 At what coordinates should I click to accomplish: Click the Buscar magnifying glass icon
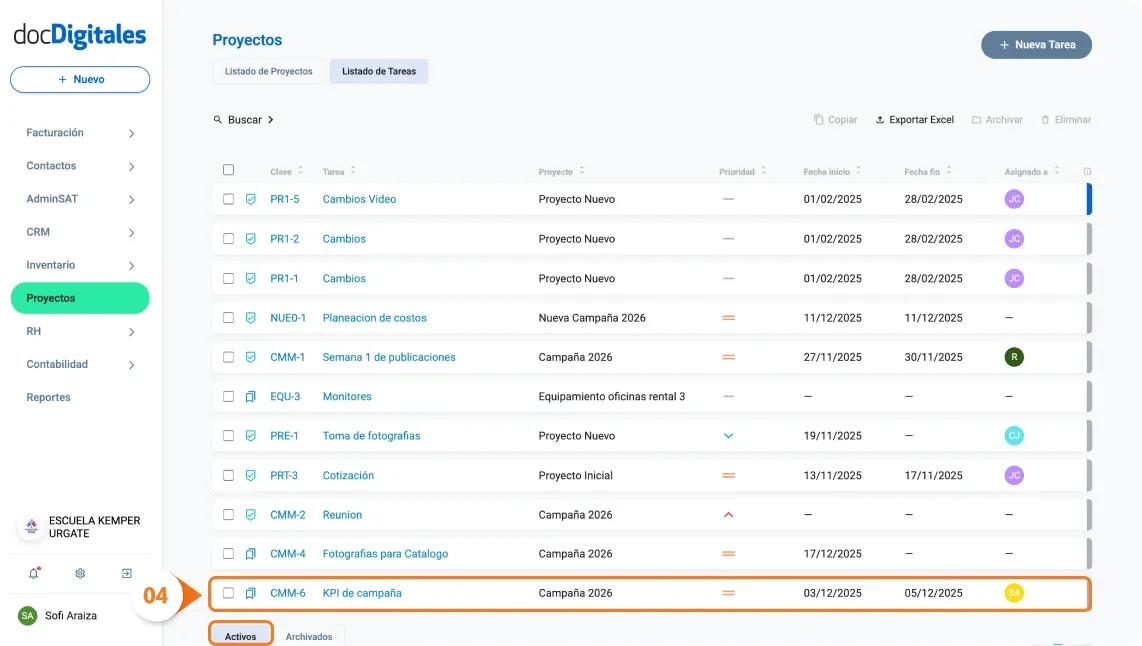[217, 119]
